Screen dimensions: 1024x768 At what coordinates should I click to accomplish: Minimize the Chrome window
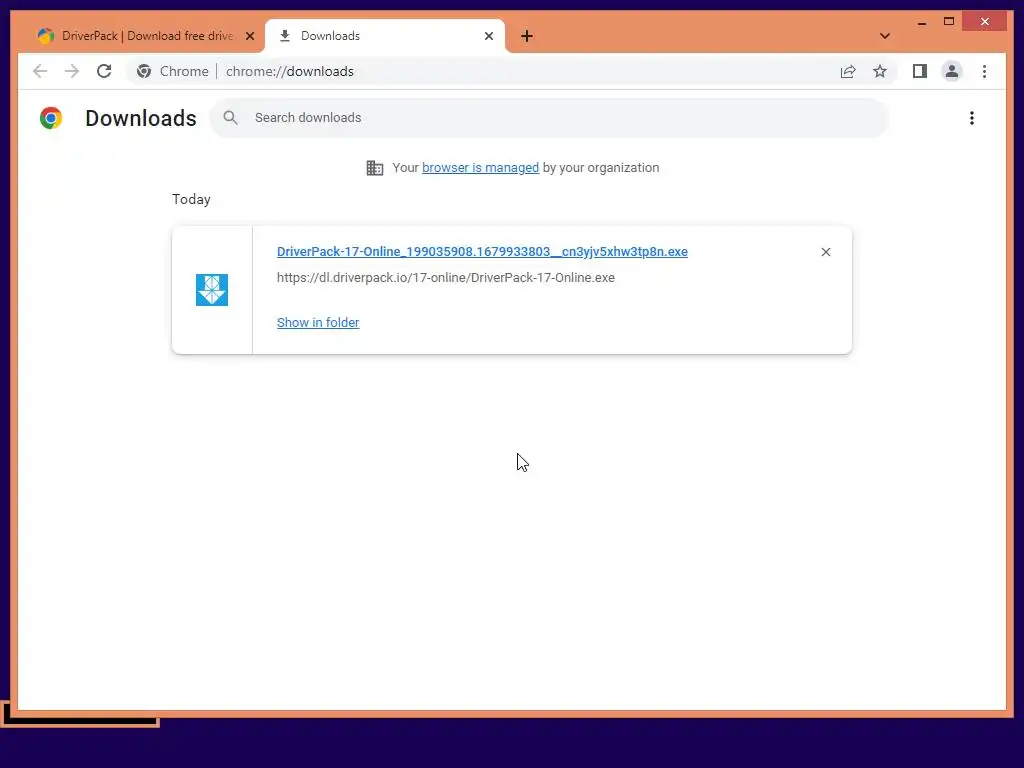(x=921, y=22)
